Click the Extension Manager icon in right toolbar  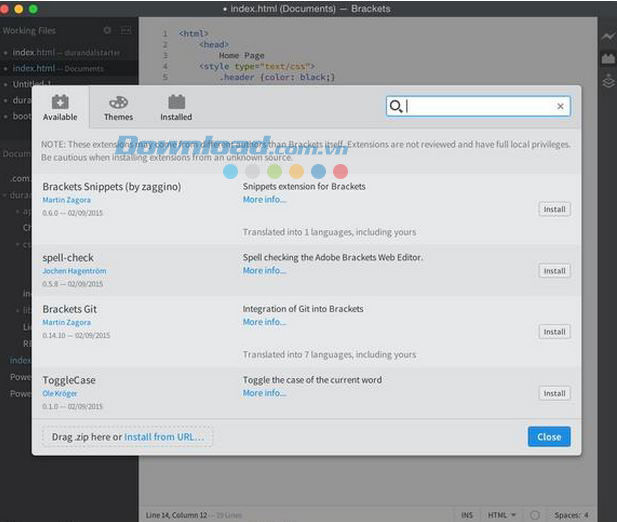point(608,59)
